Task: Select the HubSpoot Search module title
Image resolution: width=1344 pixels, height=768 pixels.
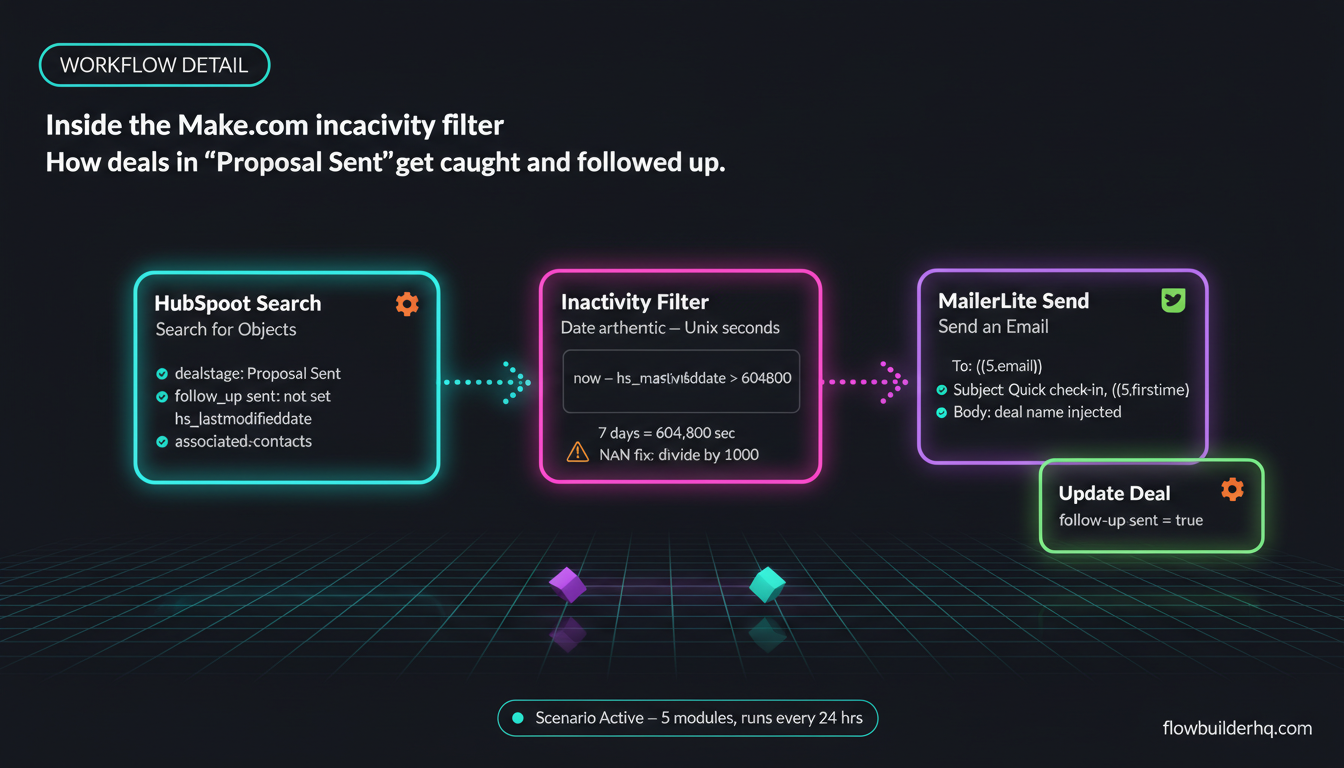Action: [x=238, y=303]
